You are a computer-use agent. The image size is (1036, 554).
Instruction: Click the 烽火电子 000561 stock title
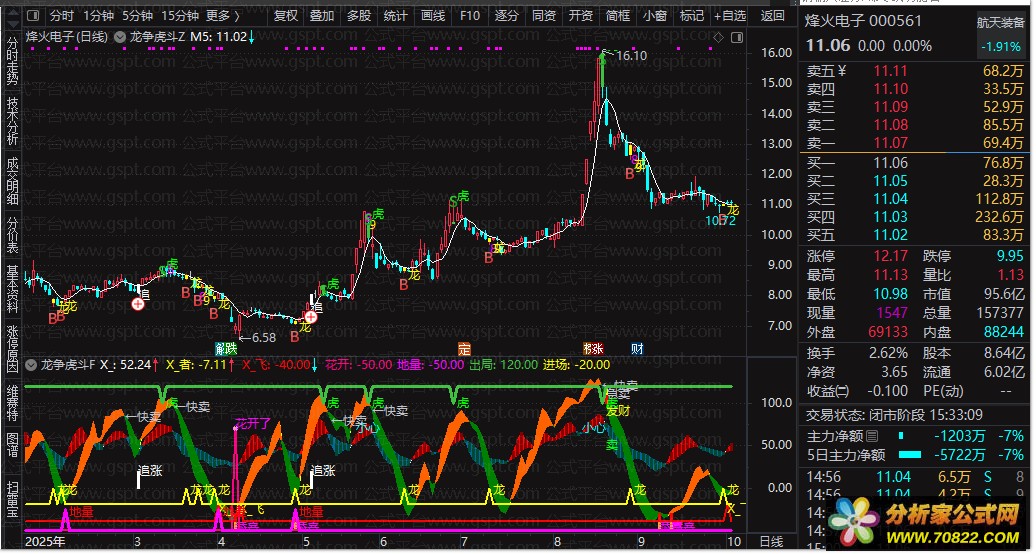[x=863, y=20]
